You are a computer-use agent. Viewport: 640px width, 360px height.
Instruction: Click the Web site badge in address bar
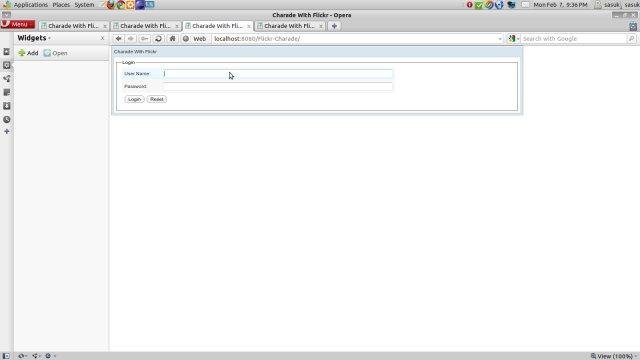coord(195,39)
